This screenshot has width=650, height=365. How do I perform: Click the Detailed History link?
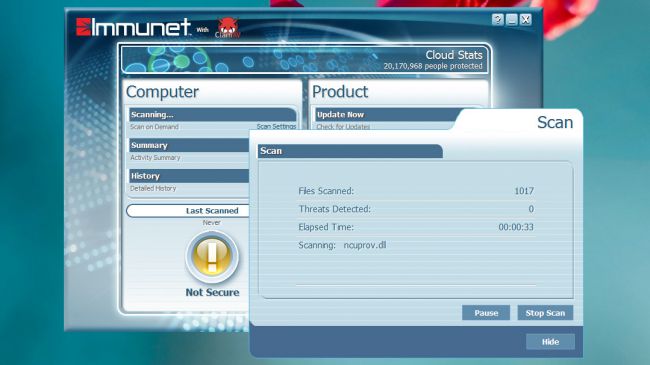point(153,188)
